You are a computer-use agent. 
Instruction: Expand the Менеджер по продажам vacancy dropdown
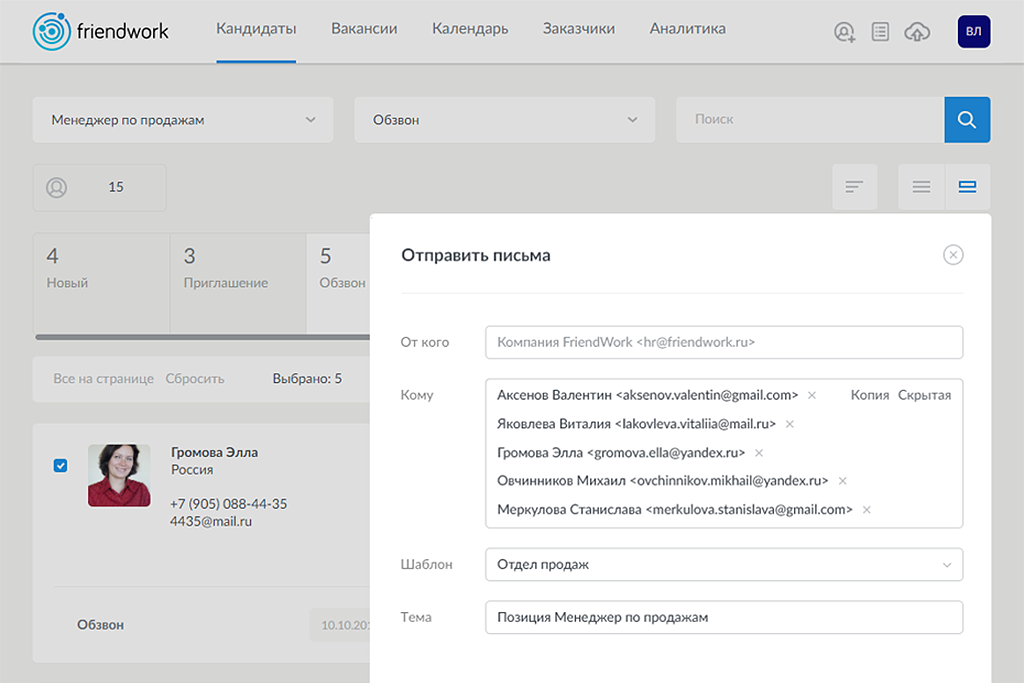point(183,120)
